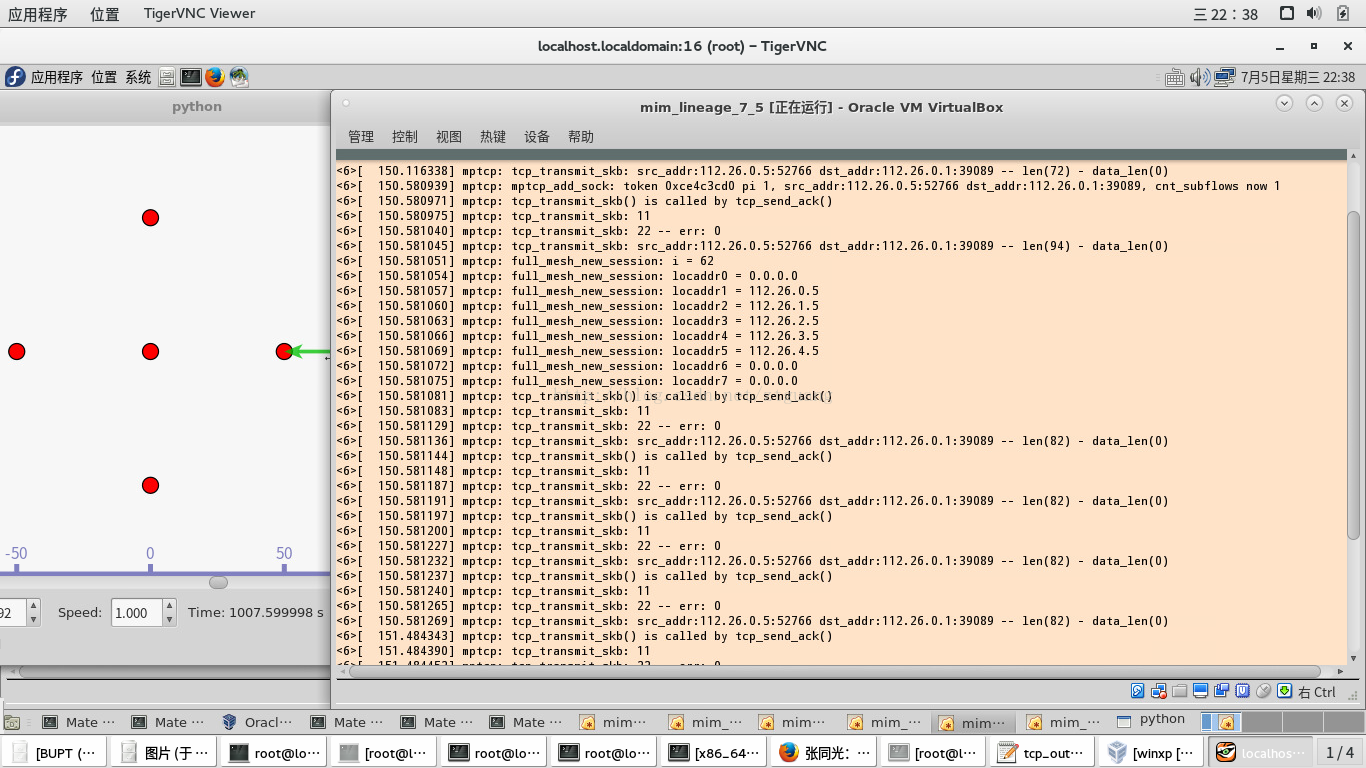
Task: Open the inner panel 应用程序 menu
Action: [57, 77]
